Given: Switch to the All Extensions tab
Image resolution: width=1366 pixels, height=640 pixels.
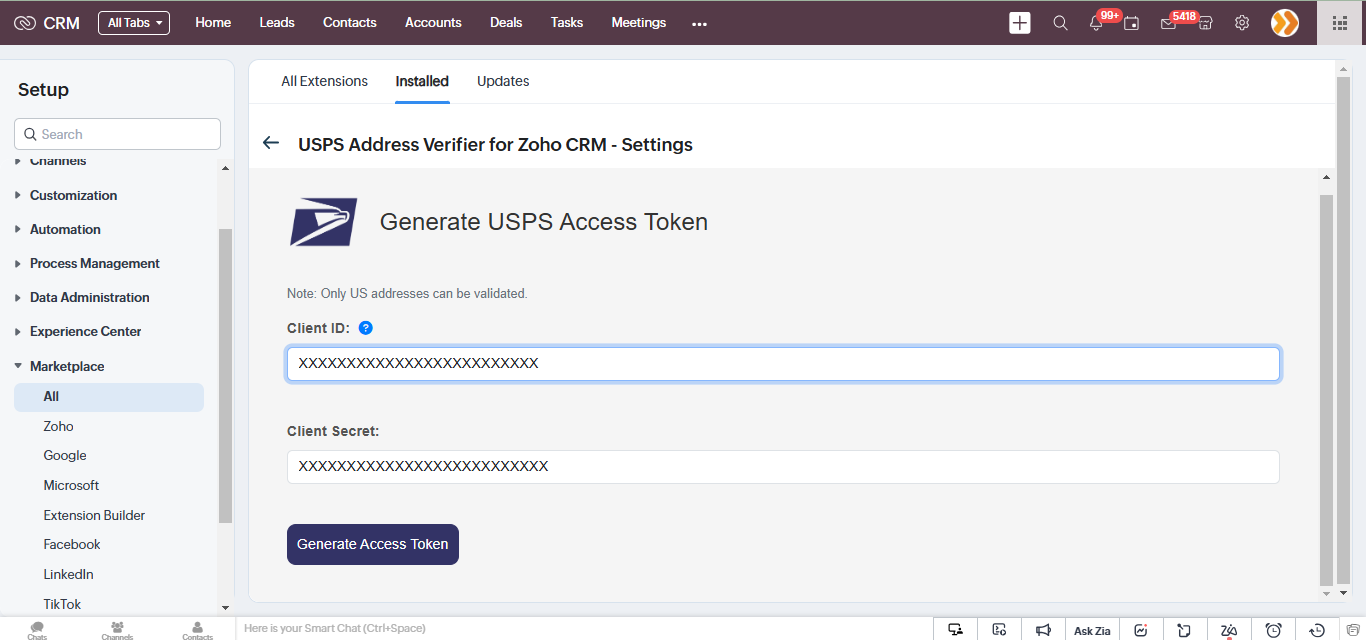Looking at the screenshot, I should [x=324, y=81].
